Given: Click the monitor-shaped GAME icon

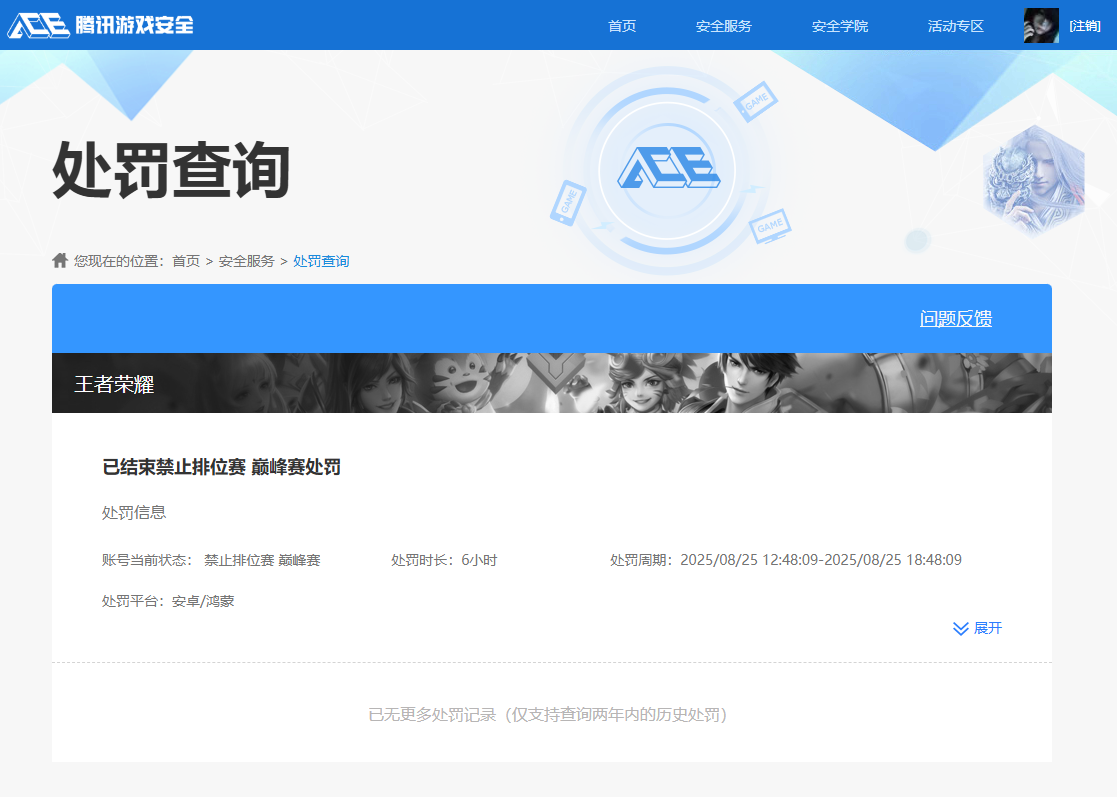Looking at the screenshot, I should (770, 226).
